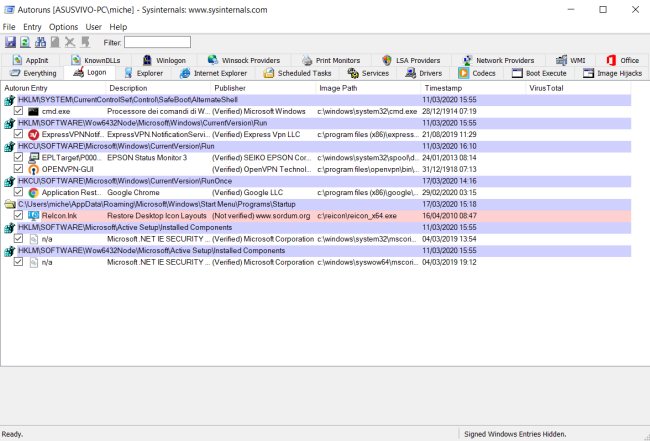The width and height of the screenshot is (650, 441).
Task: Click the cmd.exe black console icon
Action: pos(33,111)
